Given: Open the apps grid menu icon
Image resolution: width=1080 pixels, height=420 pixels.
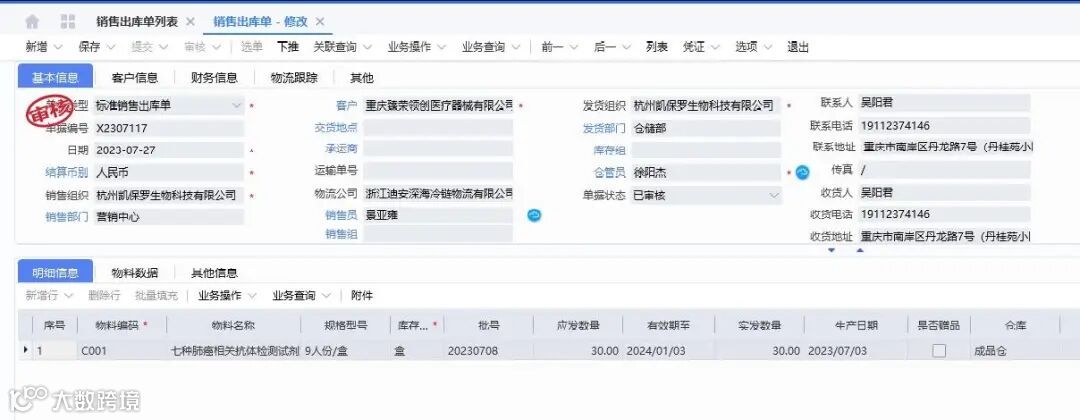Looking at the screenshot, I should coord(68,22).
